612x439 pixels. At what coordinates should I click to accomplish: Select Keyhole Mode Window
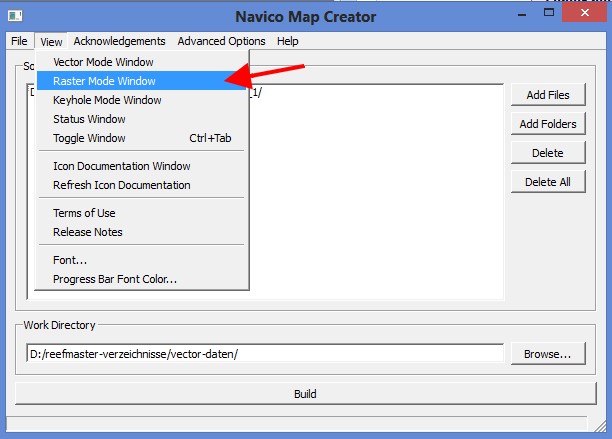[107, 100]
